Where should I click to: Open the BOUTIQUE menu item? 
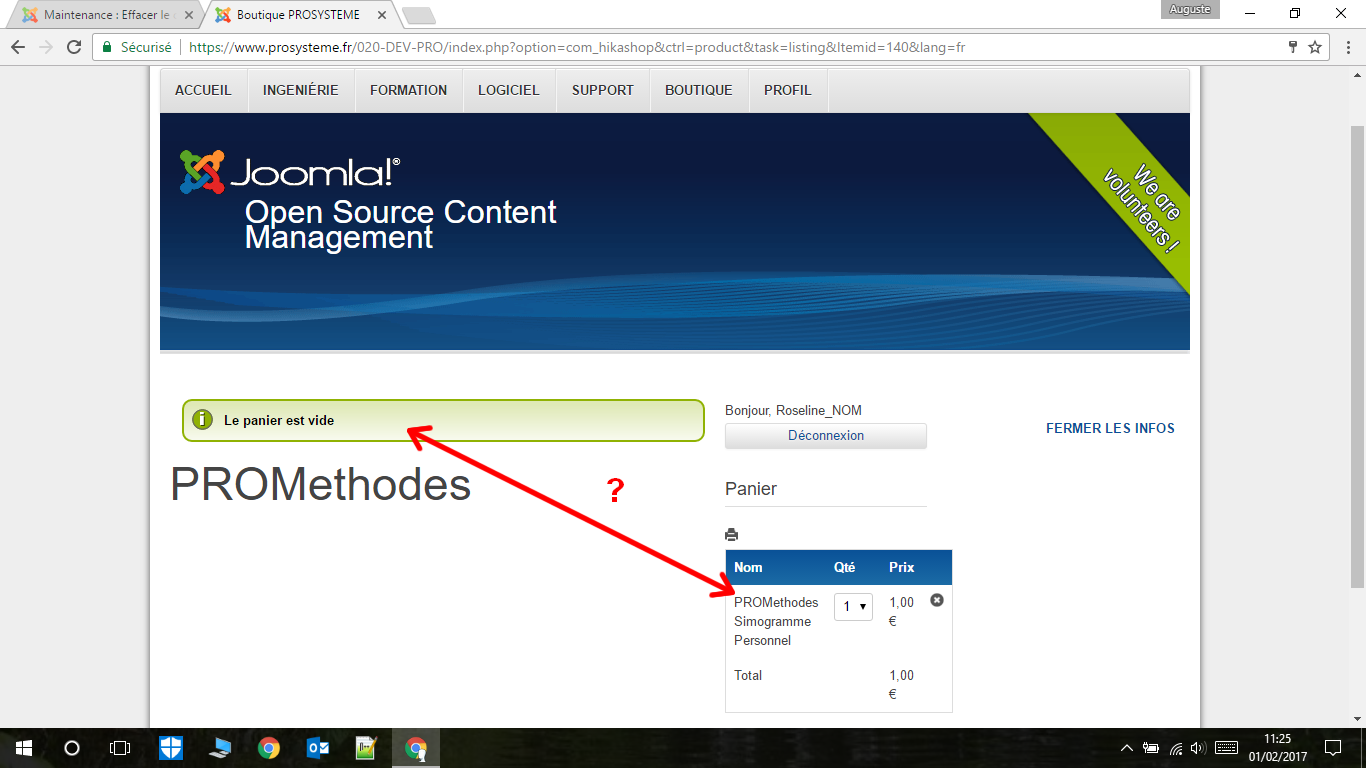(699, 90)
